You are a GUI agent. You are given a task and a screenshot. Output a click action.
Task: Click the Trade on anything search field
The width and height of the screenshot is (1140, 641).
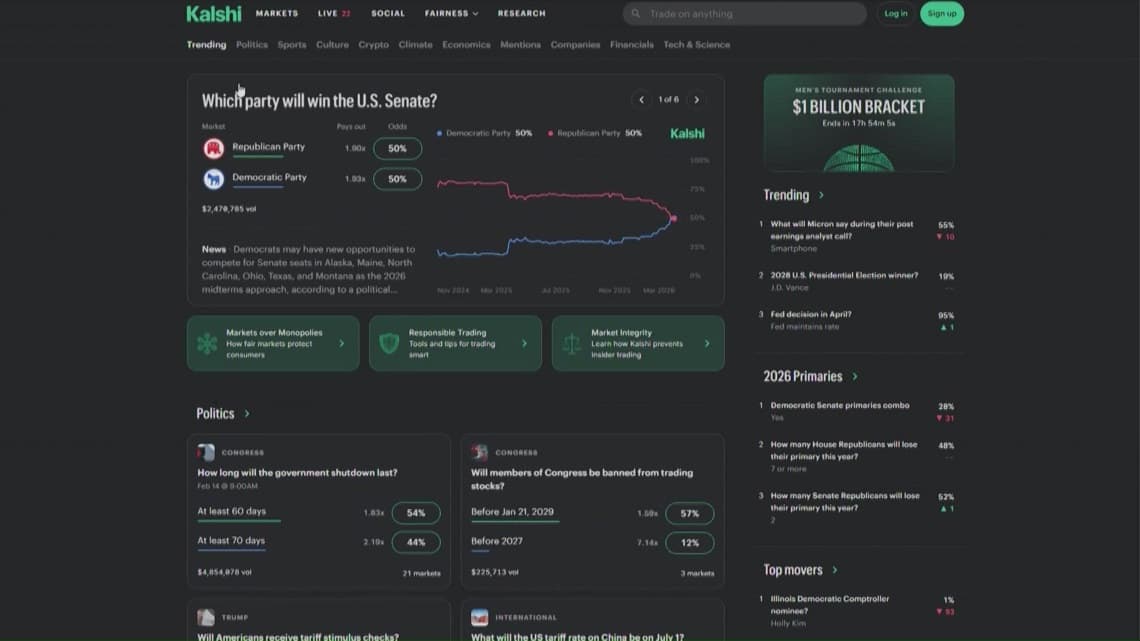744,14
